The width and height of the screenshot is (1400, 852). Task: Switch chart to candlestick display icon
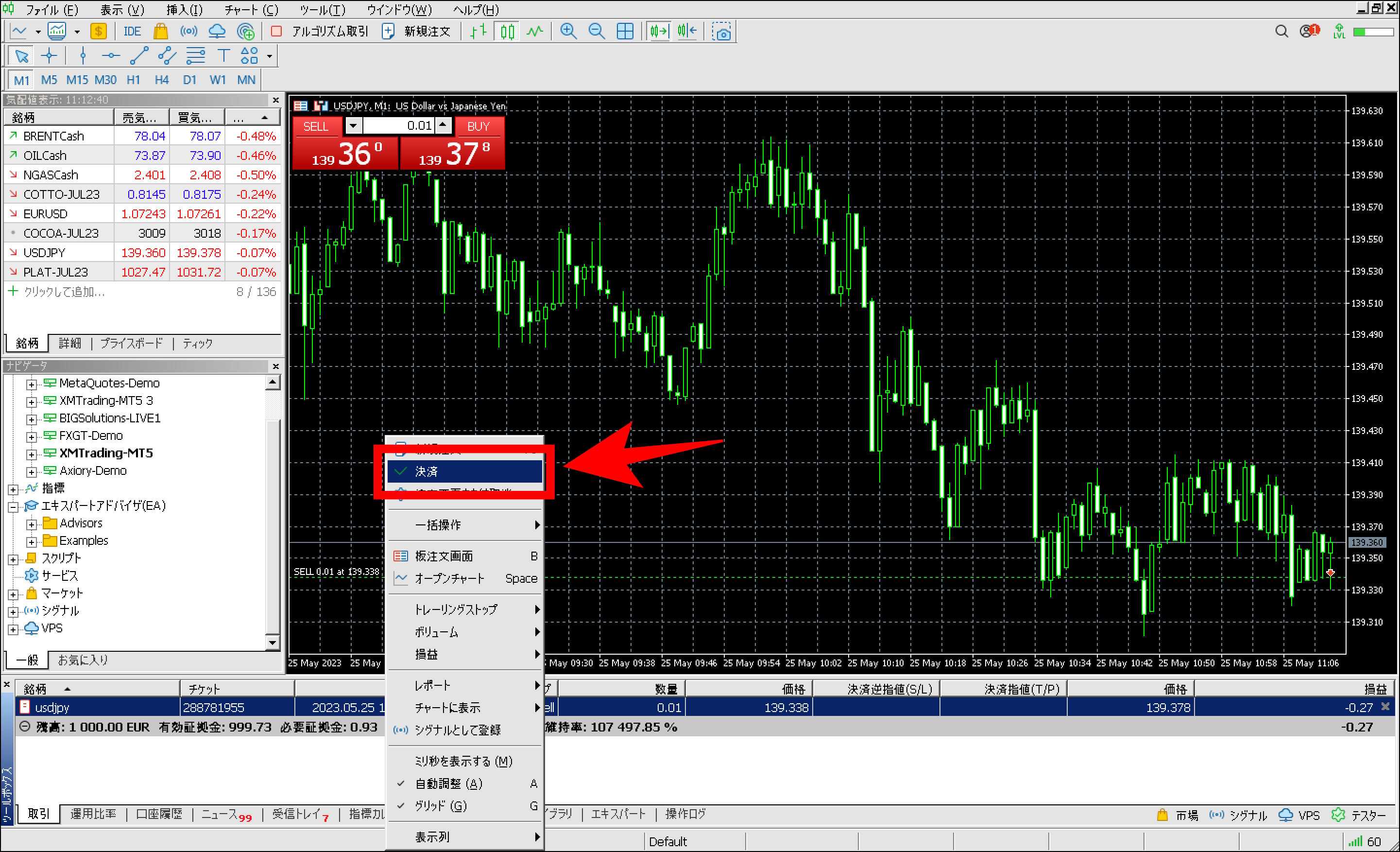click(507, 31)
